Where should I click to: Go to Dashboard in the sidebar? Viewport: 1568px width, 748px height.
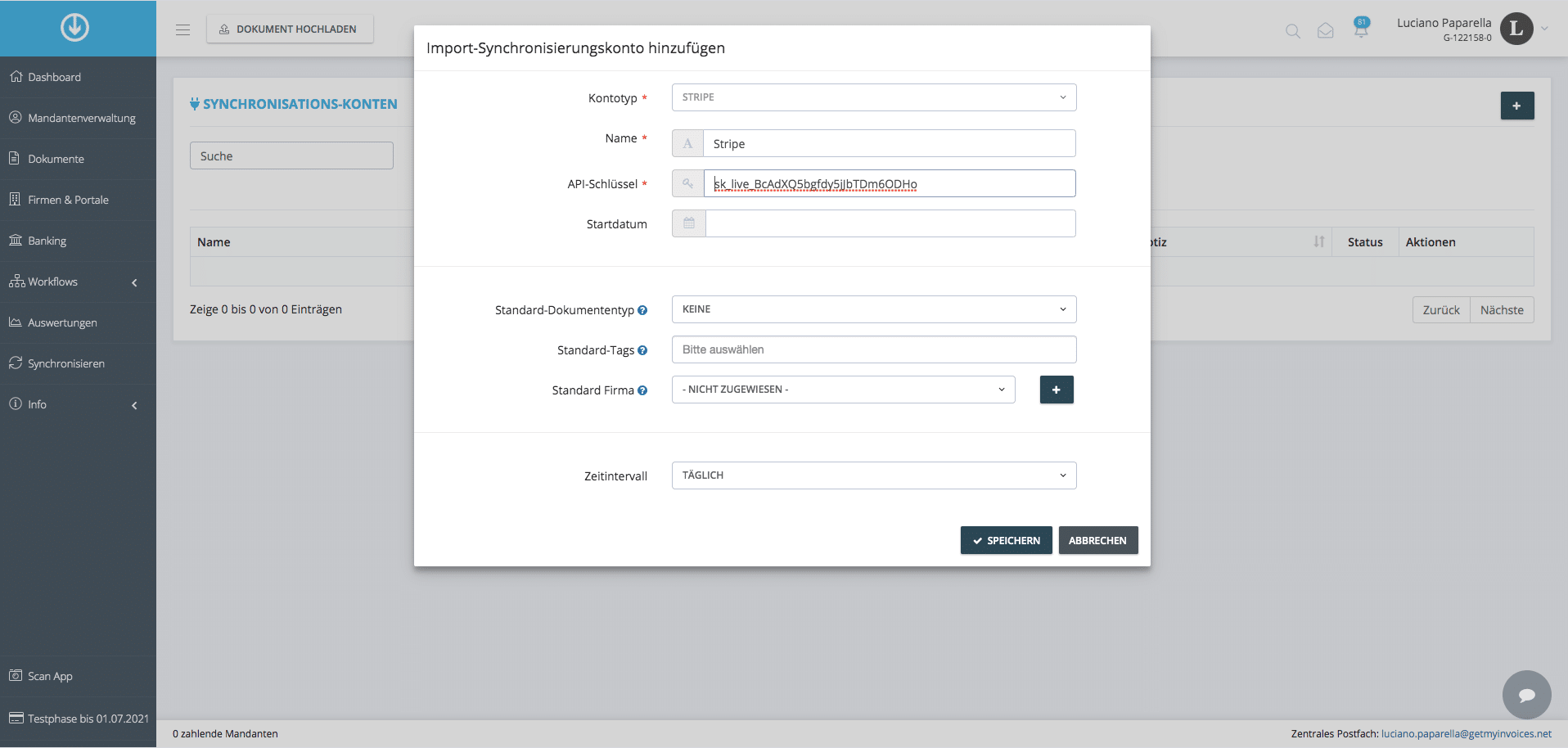pyautogui.click(x=78, y=77)
